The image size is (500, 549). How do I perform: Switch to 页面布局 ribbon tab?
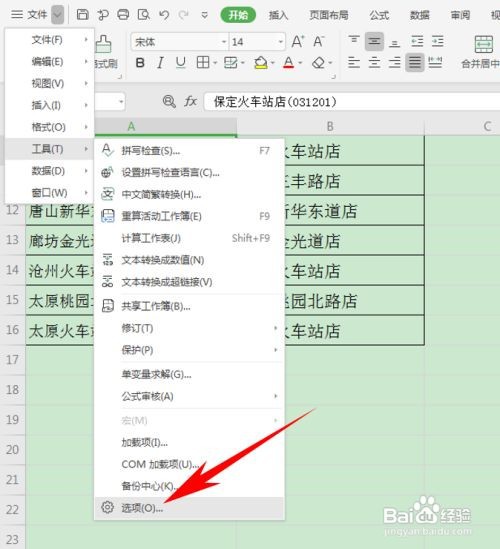(x=329, y=15)
